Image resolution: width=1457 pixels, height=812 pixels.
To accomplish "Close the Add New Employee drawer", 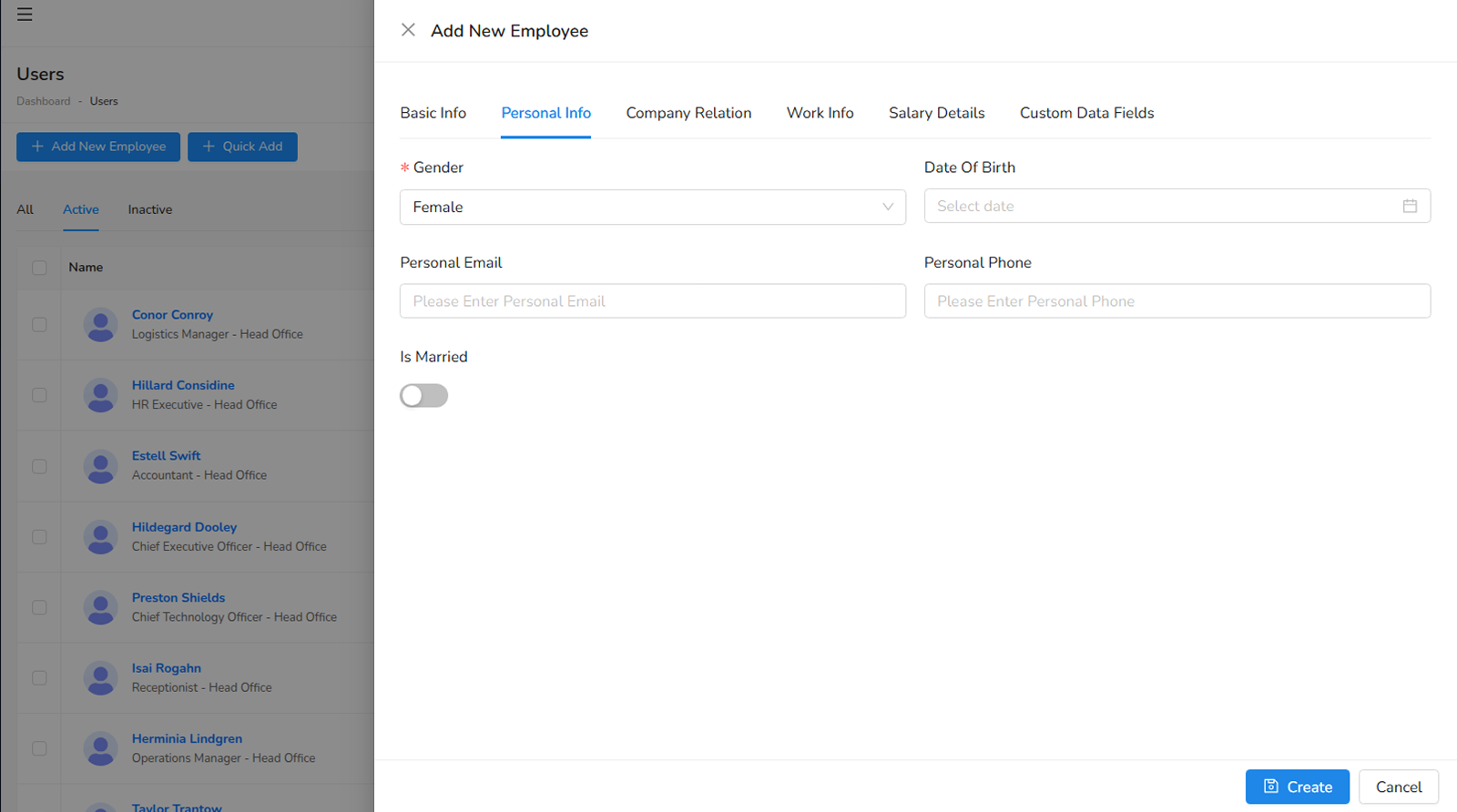I will (408, 30).
